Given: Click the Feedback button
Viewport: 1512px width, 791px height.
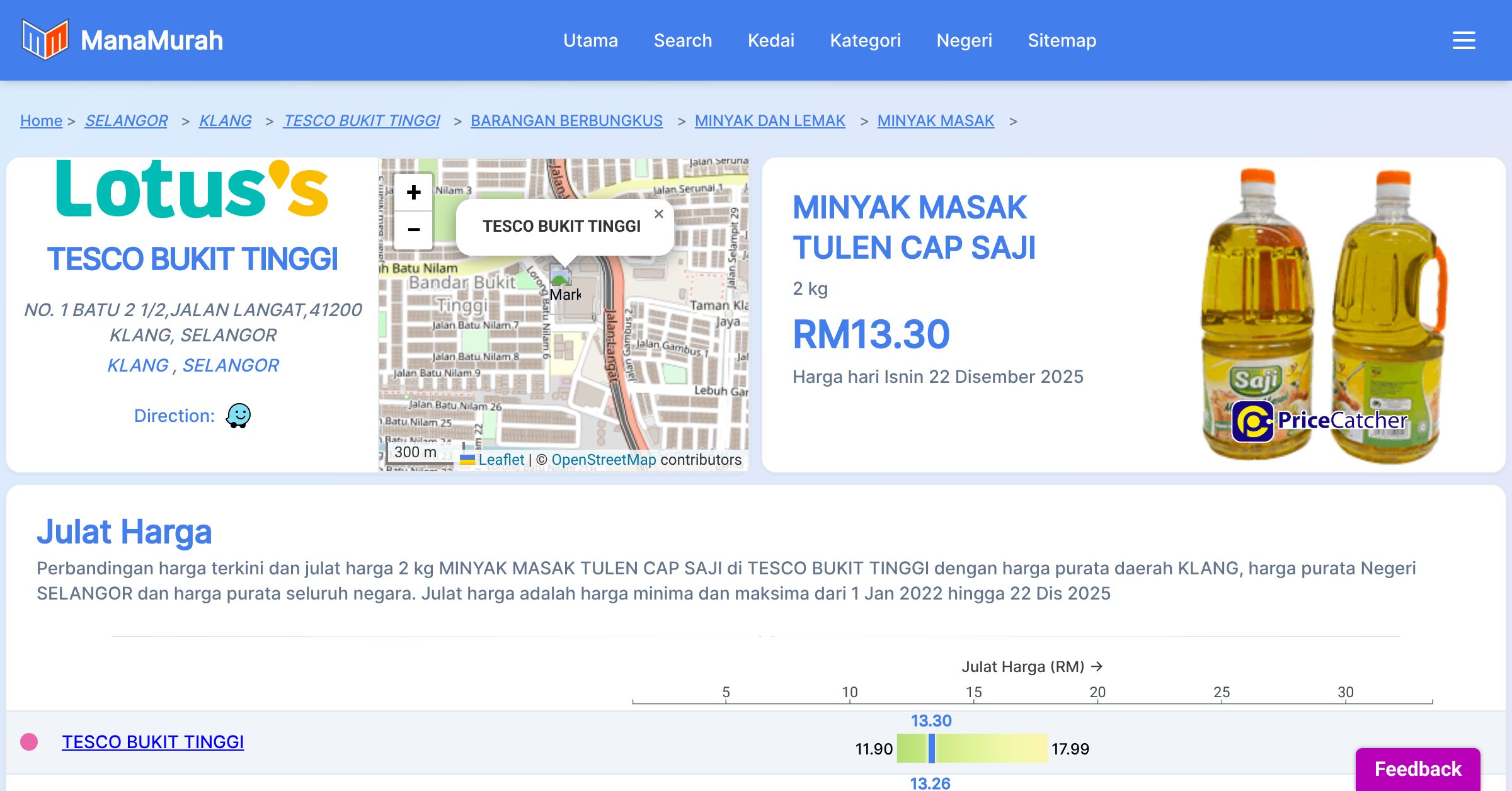Looking at the screenshot, I should click(x=1417, y=768).
